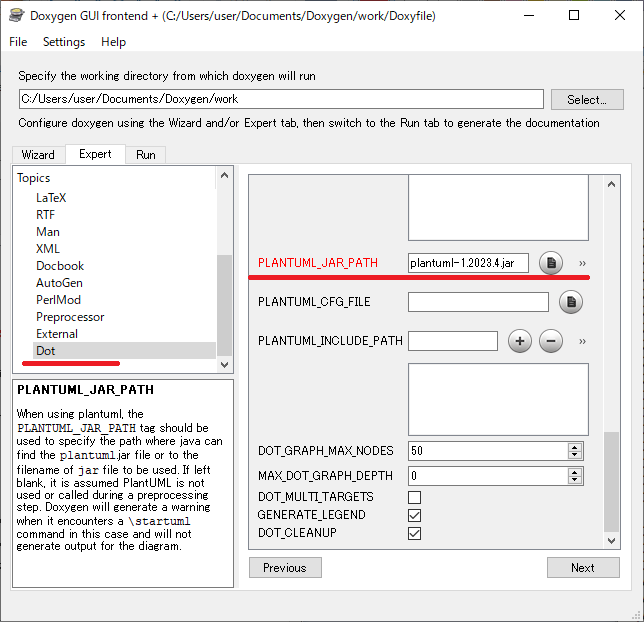Click the Next button
This screenshot has width=644, height=622.
pyautogui.click(x=582, y=567)
